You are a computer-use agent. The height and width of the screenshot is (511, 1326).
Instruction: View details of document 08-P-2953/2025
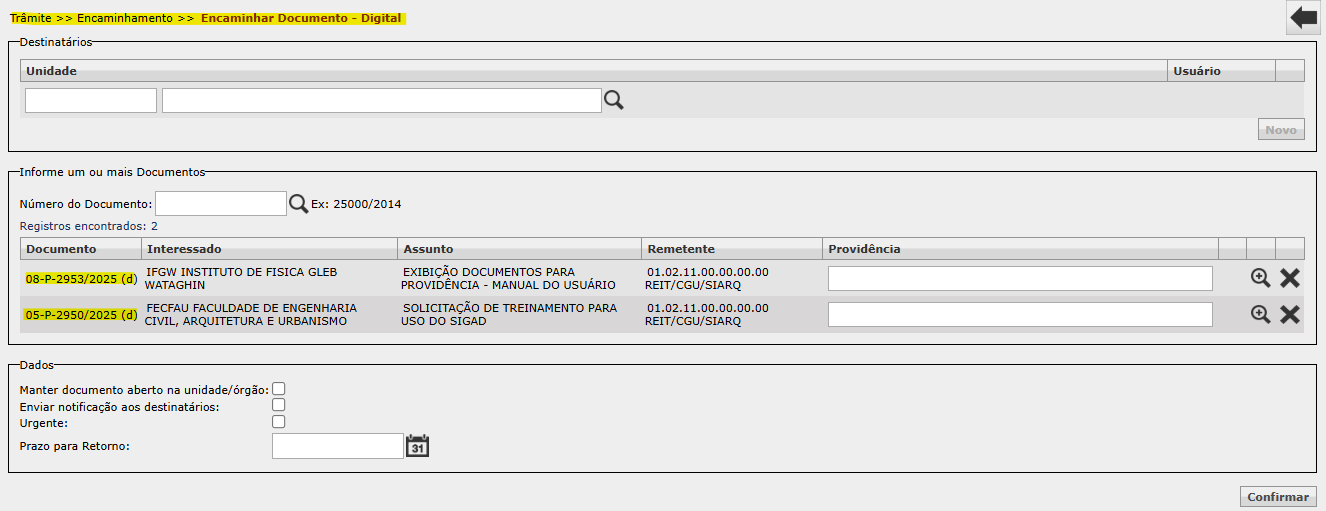(x=1260, y=279)
